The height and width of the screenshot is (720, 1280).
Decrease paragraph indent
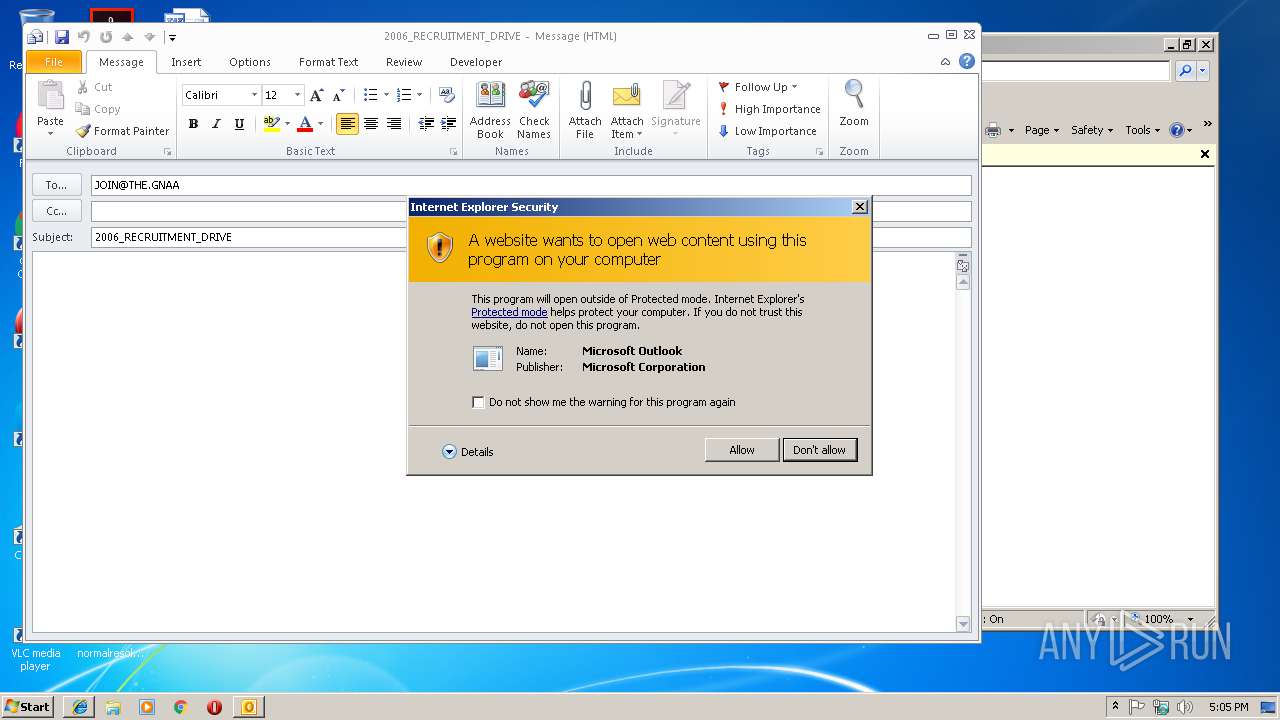(426, 124)
